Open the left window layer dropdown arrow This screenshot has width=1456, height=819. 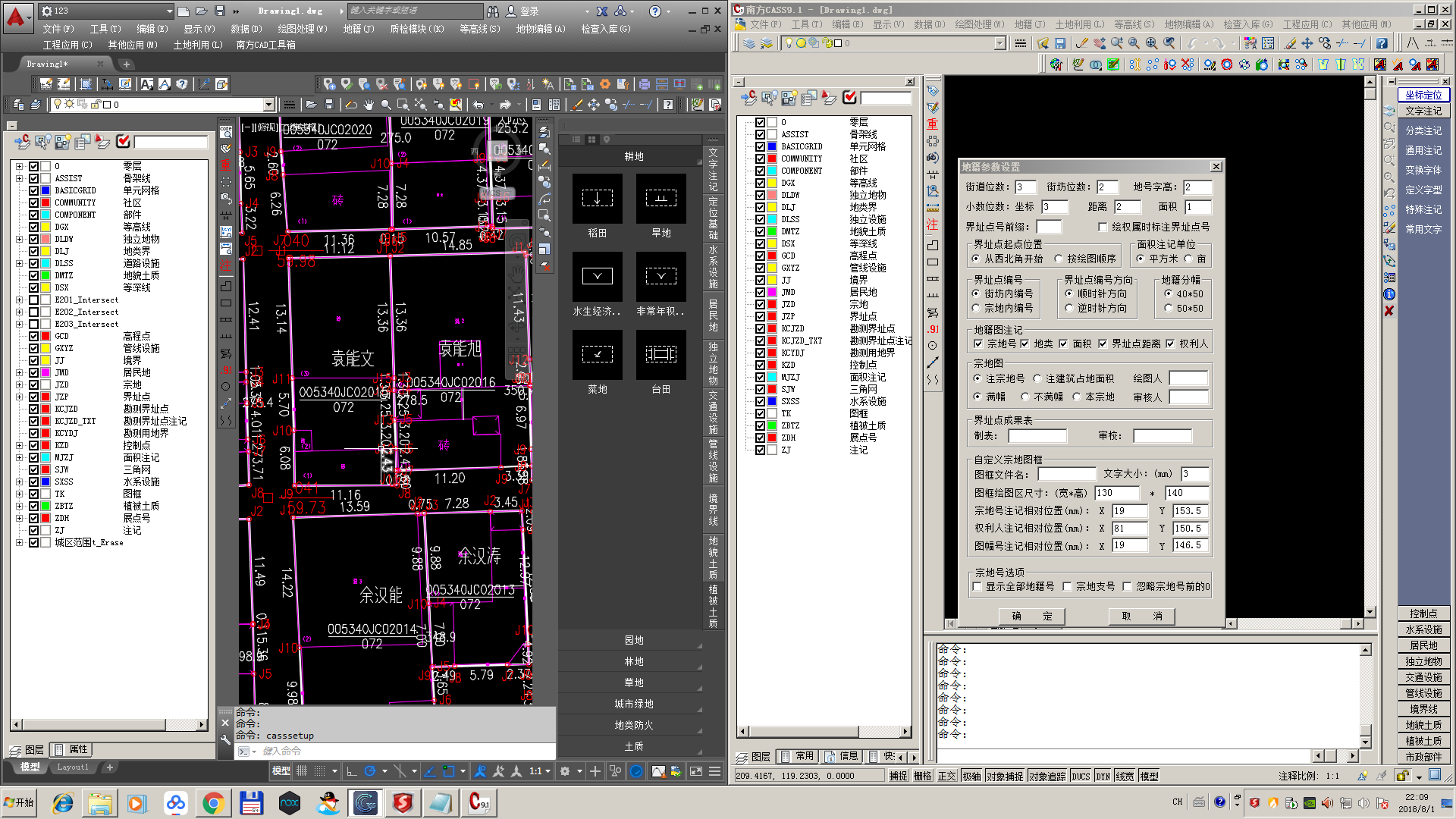[268, 105]
